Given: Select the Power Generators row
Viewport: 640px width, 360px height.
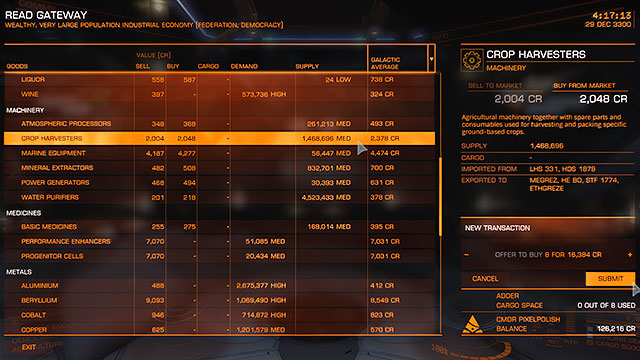Looking at the screenshot, I should point(220,182).
